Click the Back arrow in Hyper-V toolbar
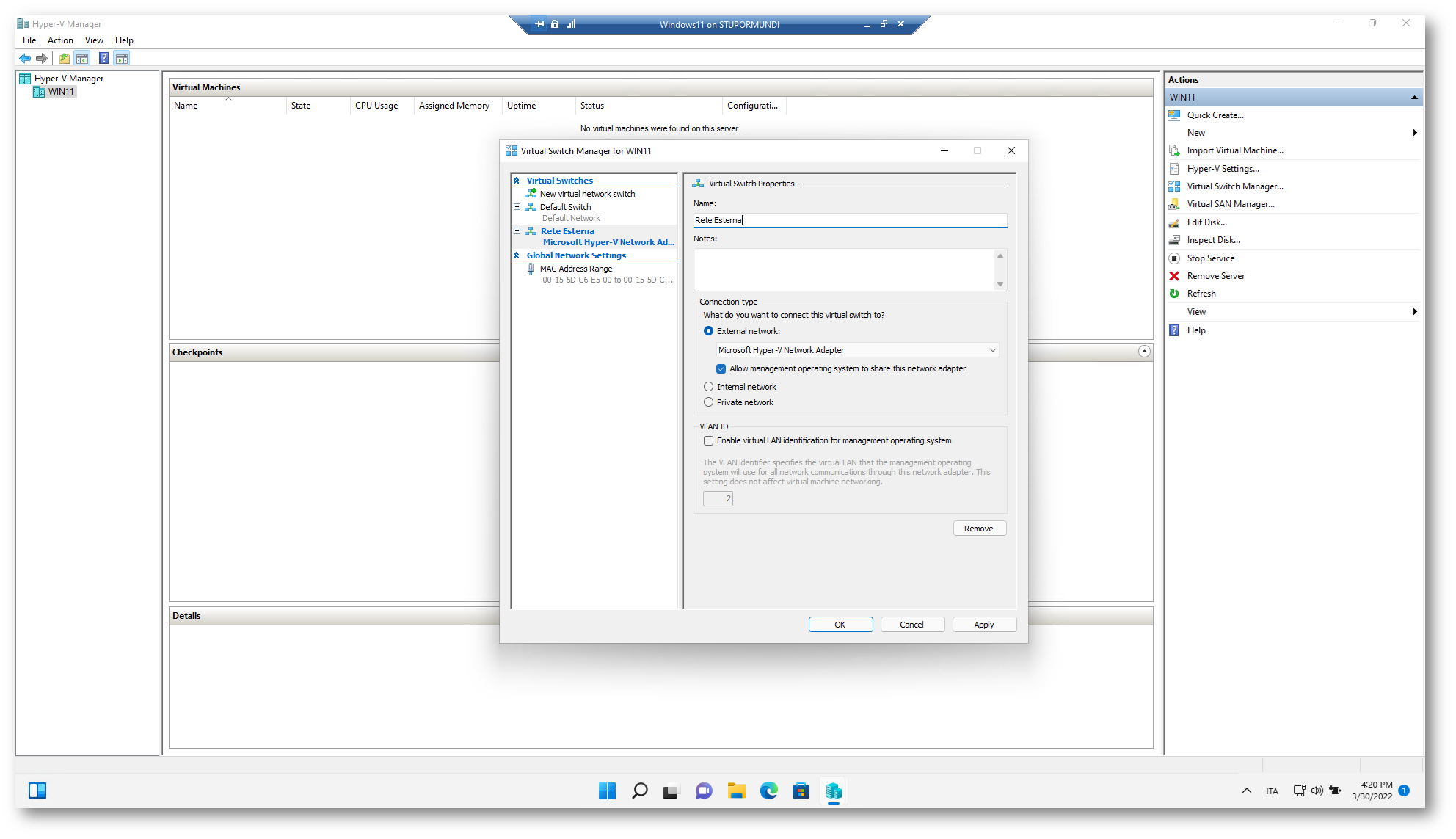 (x=25, y=58)
